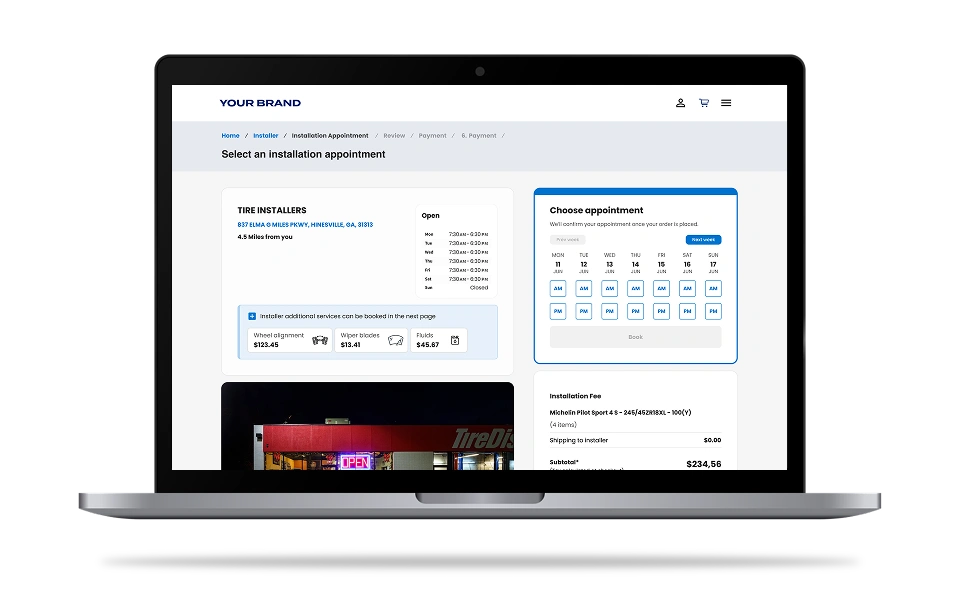Select the AM slot for Monday 11
The width and height of the screenshot is (960, 607).
click(558, 288)
